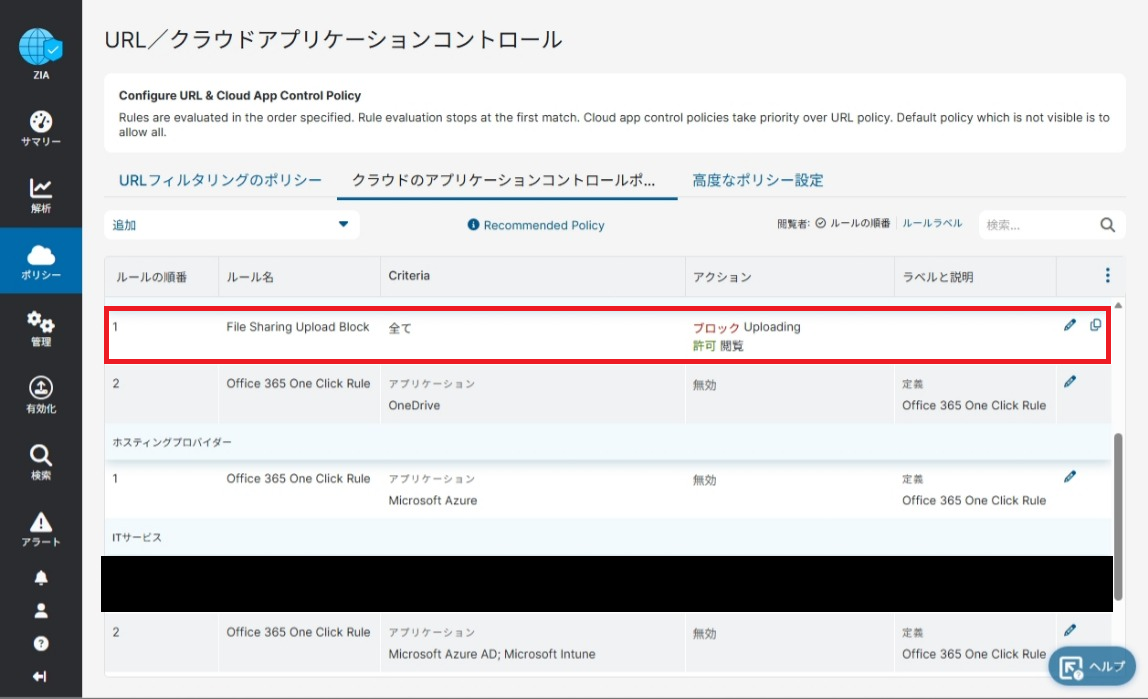The image size is (1148, 699).
Task: Switch to URLフィルタリングのポリシー tab
Action: [220, 180]
